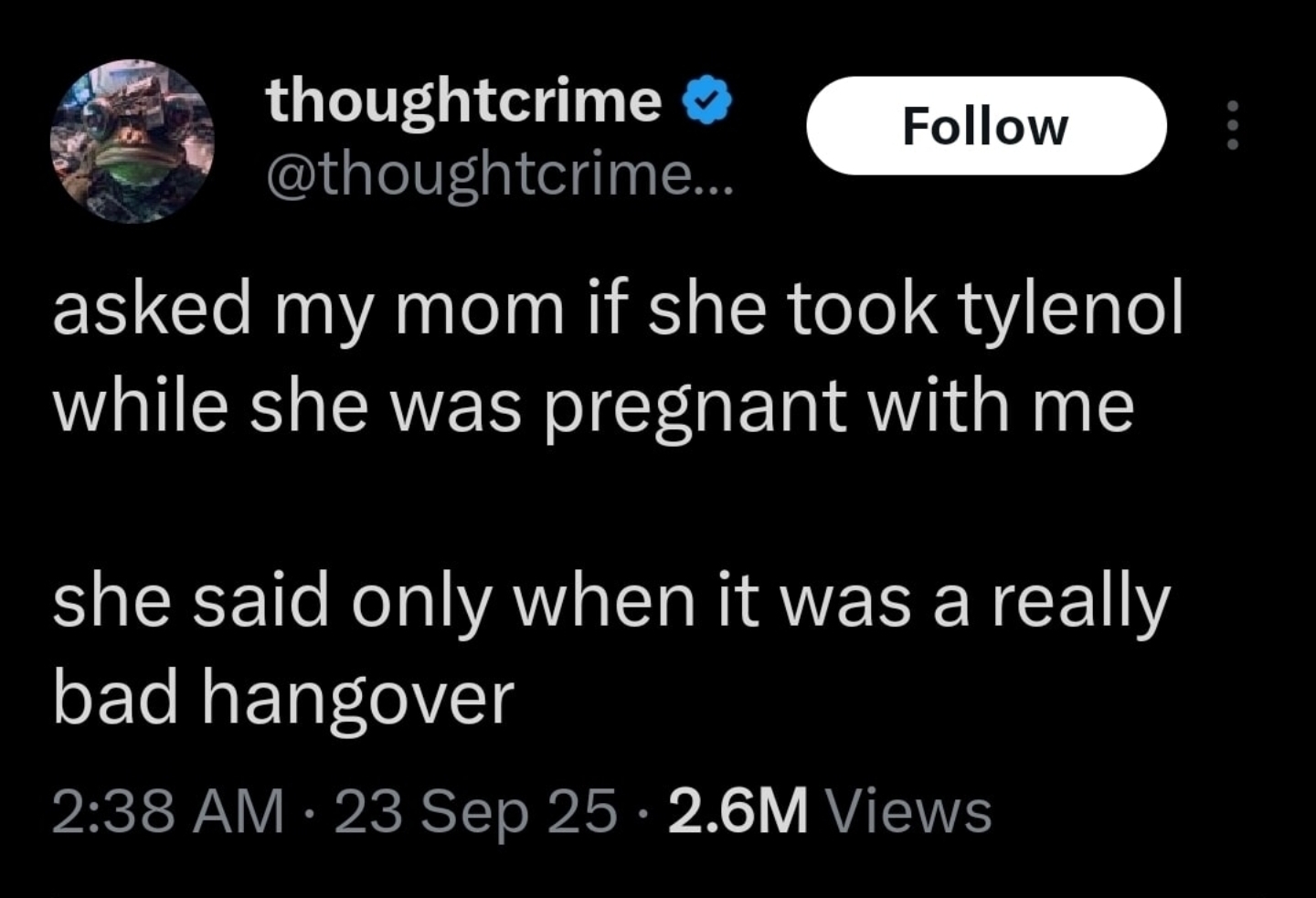Open the three-dot more options menu
Viewport: 1316px width, 898px height.
(x=1233, y=125)
